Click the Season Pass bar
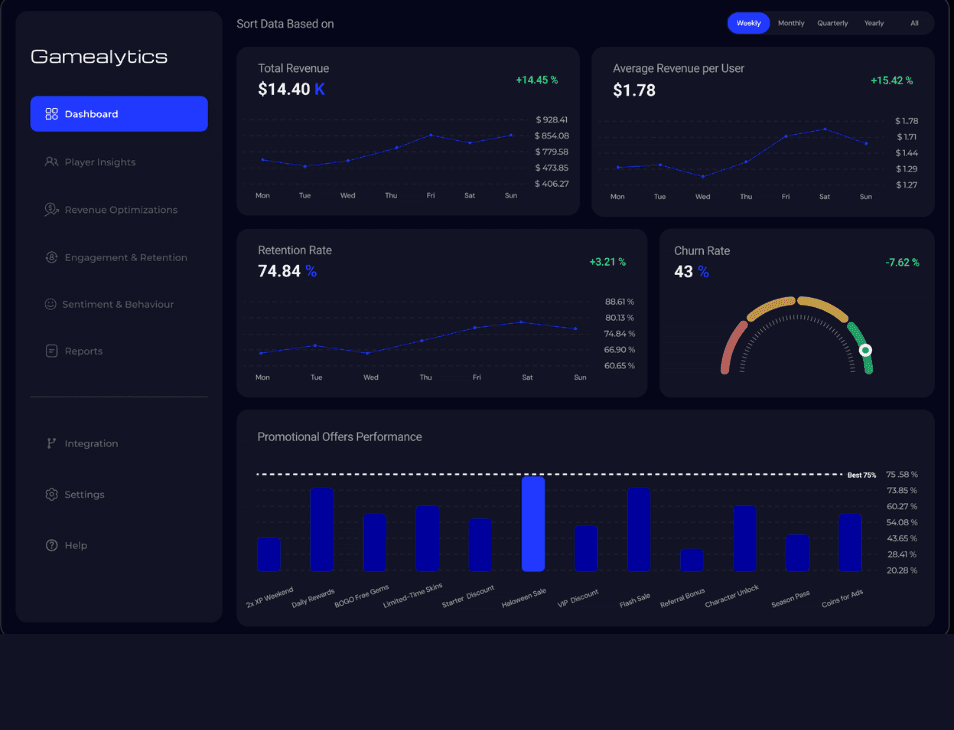This screenshot has width=954, height=730. 797,553
